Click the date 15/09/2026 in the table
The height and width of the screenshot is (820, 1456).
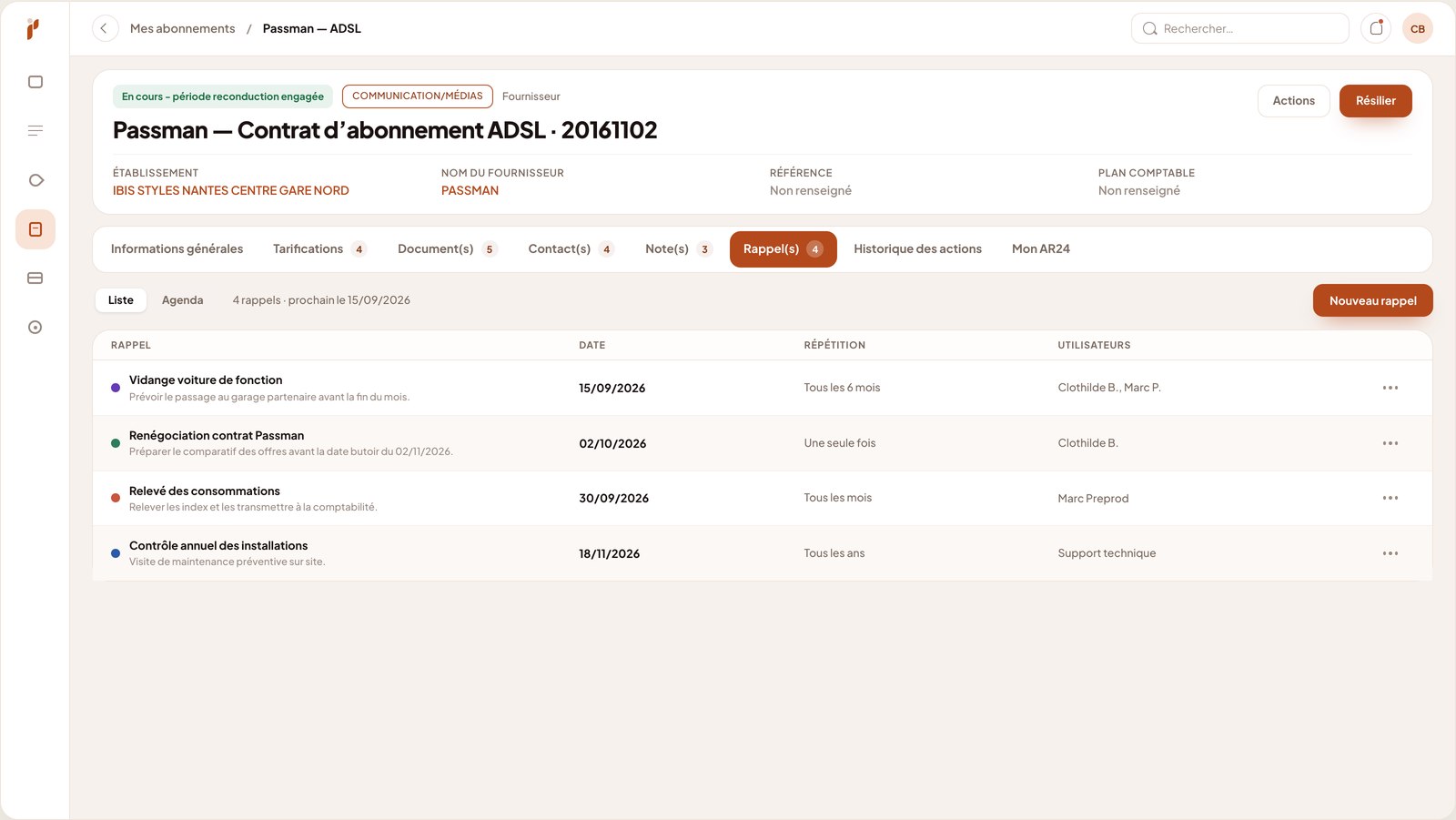tap(612, 389)
